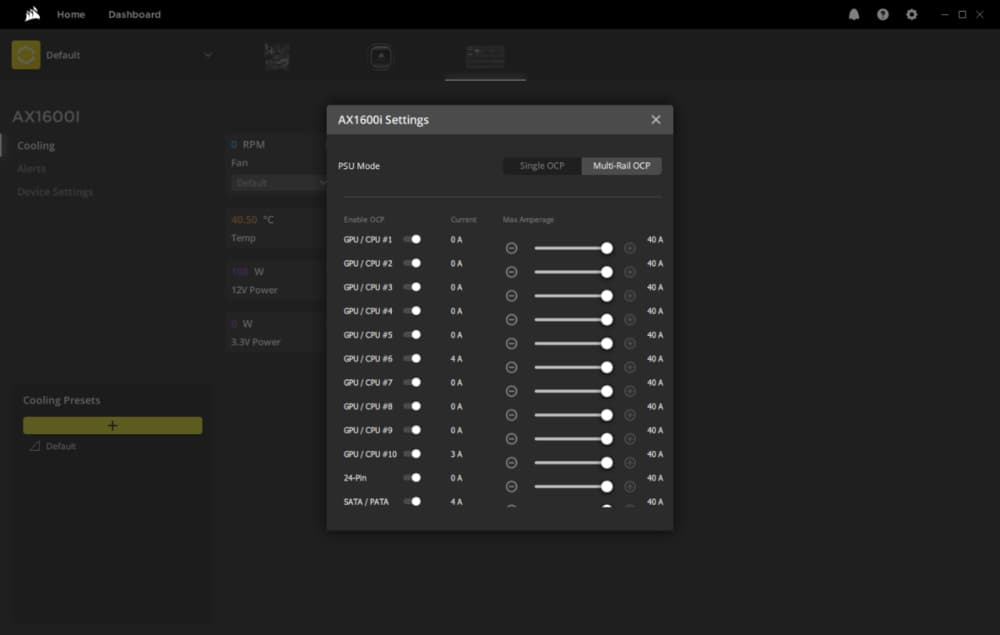Adjust GPU / CPU #8 amperage slider
1000x635 pixels.
tap(571, 415)
